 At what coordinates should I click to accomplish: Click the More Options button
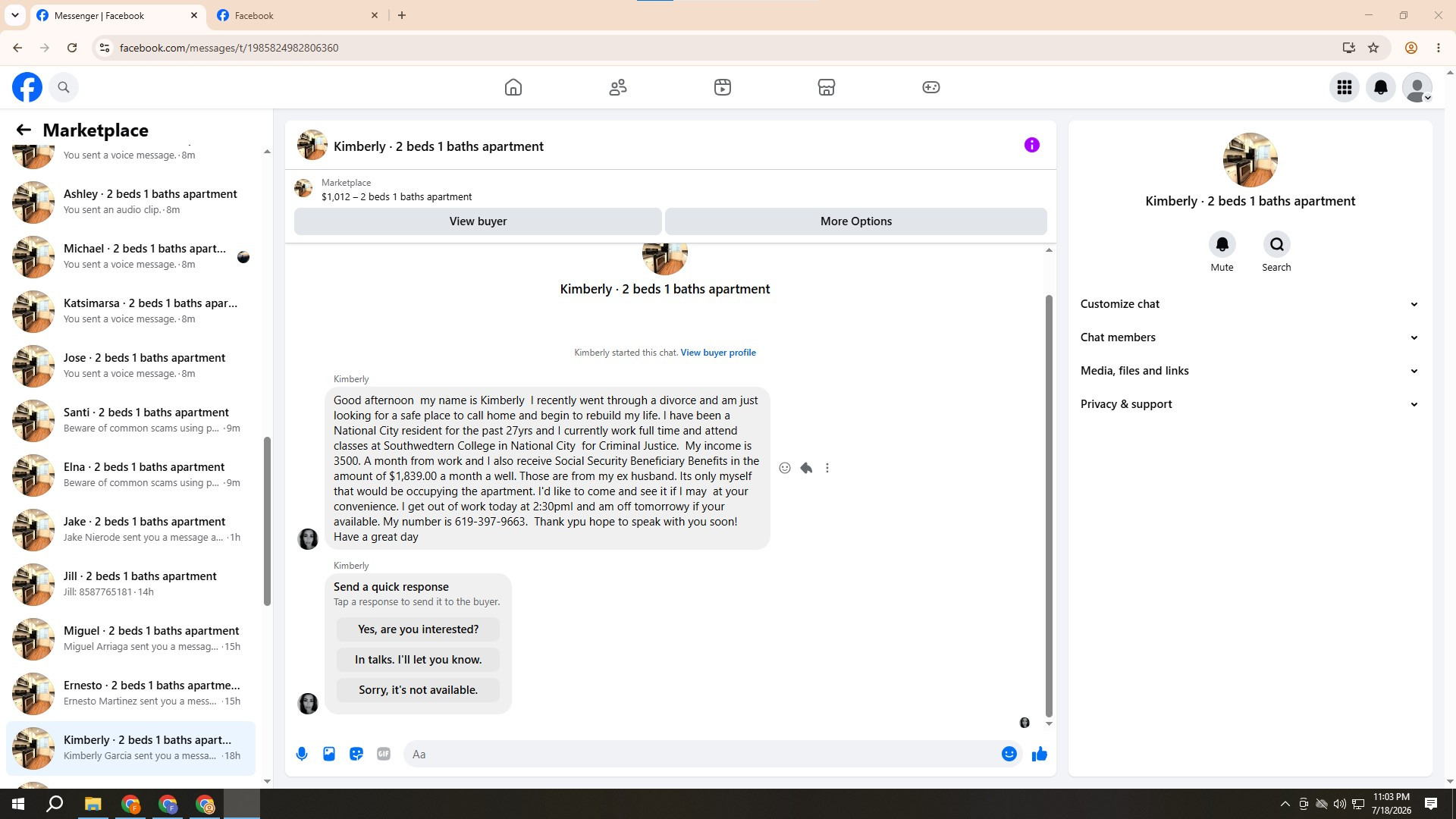[856, 221]
